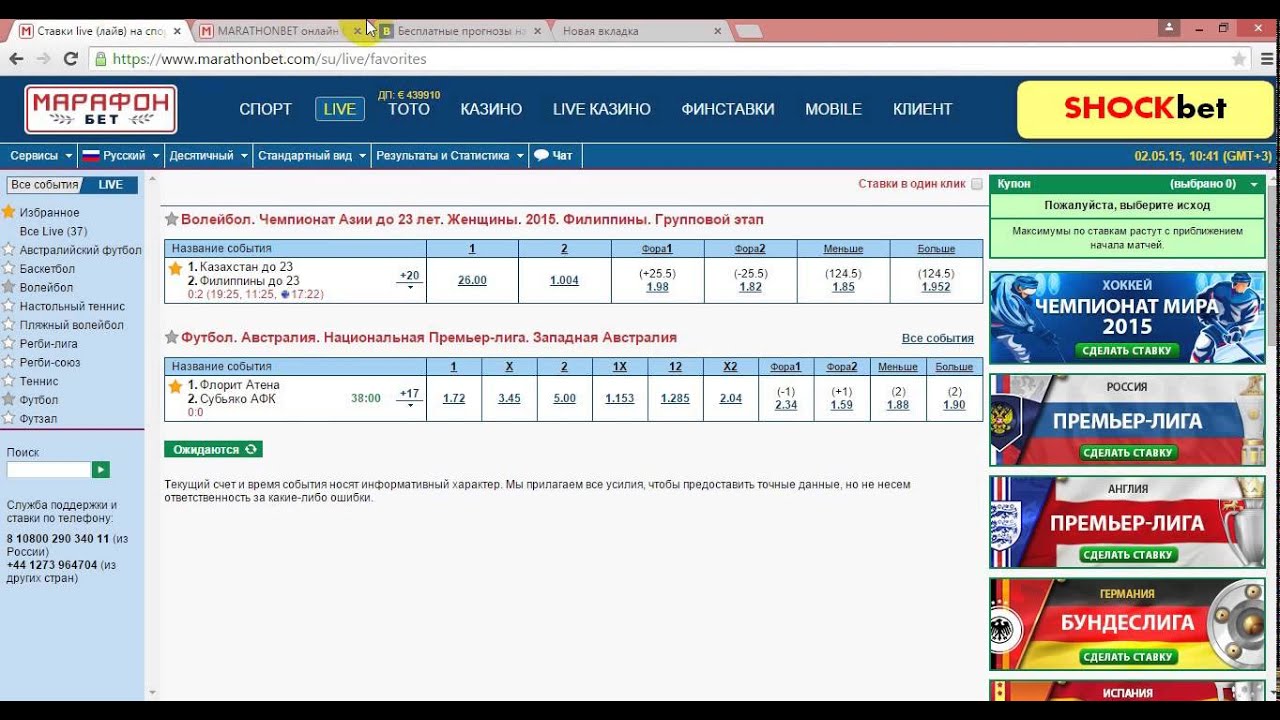Open Англия Премьер-Лига banner
Screen dimensions: 1280x720
(1127, 522)
